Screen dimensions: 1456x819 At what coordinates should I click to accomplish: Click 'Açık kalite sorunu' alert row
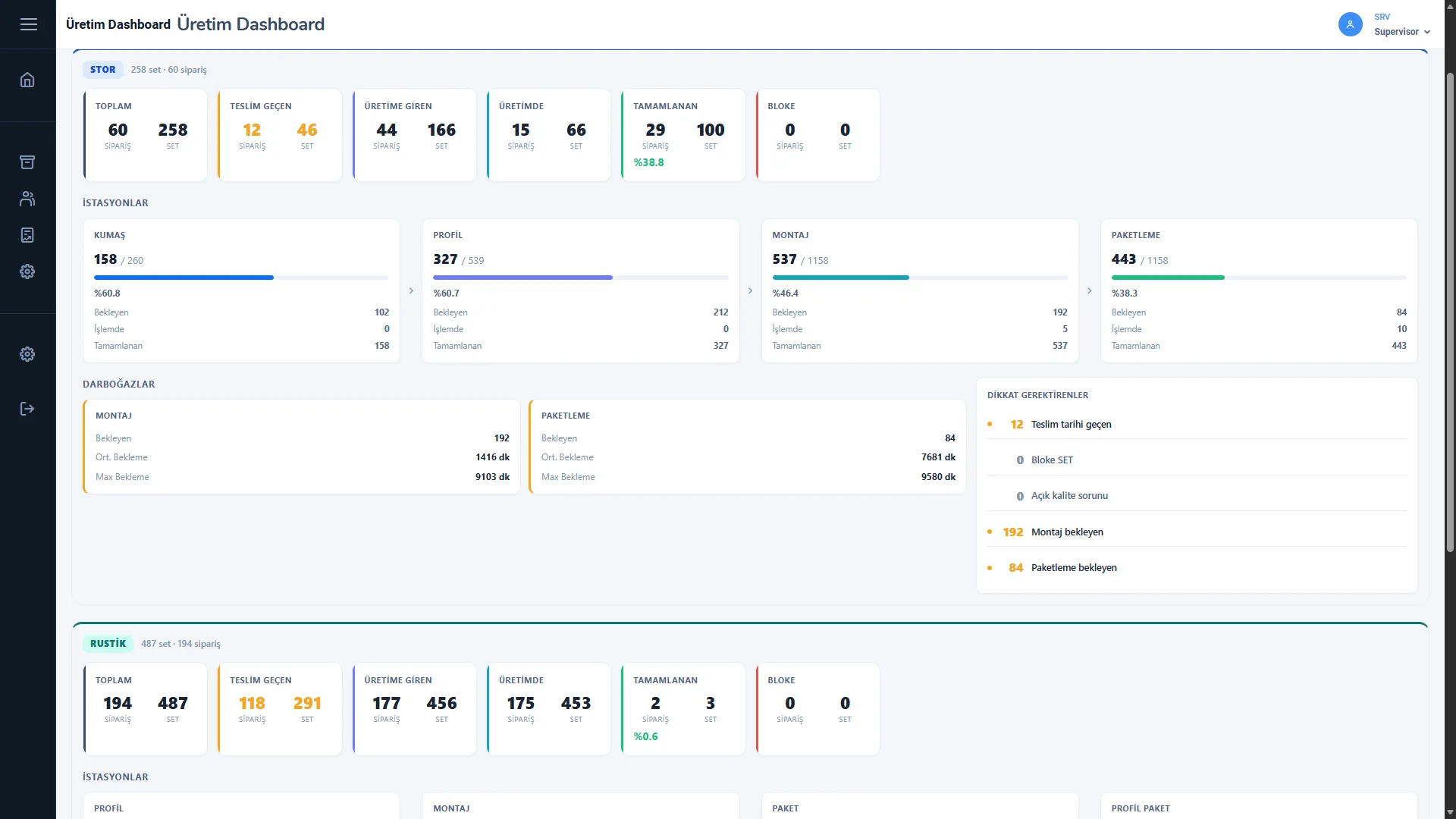(x=1197, y=495)
